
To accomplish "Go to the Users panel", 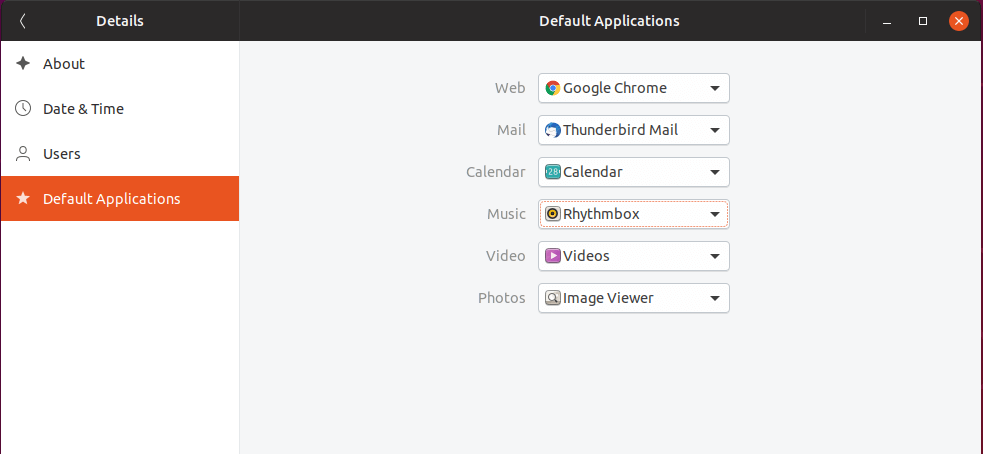I will (62, 154).
